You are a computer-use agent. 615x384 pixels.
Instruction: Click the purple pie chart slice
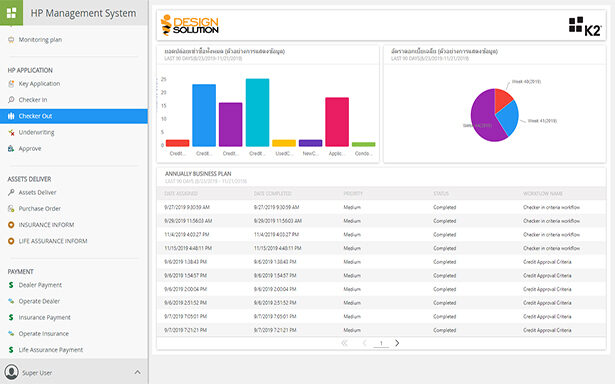[x=484, y=120]
